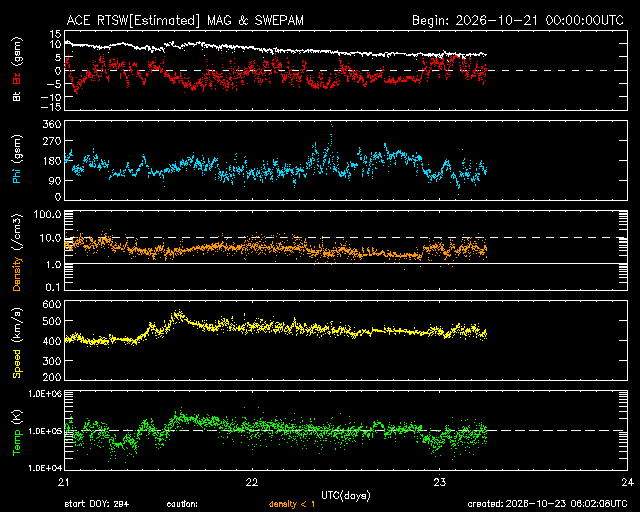The image size is (640, 512).
Task: Select the '-15' tick on Bt Bz axis
Action: pyautogui.click(x=52, y=107)
